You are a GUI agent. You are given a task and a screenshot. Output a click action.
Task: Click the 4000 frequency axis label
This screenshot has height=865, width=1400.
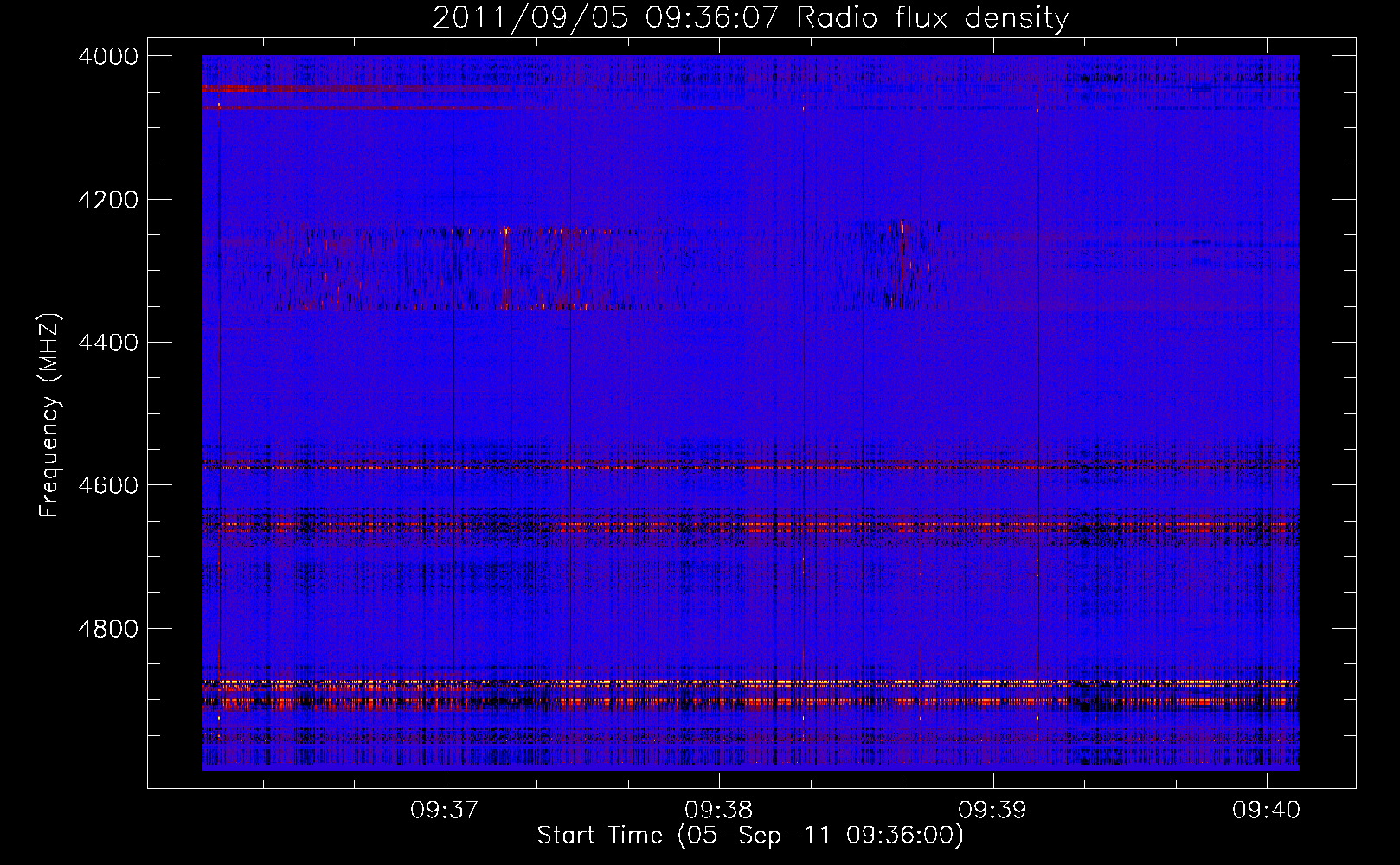108,56
